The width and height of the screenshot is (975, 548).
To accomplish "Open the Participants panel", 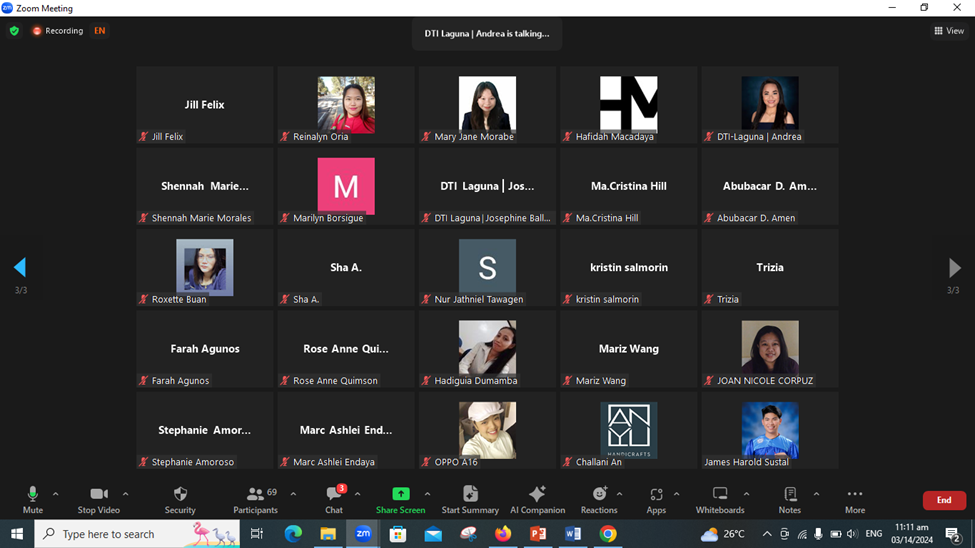I will tap(256, 498).
